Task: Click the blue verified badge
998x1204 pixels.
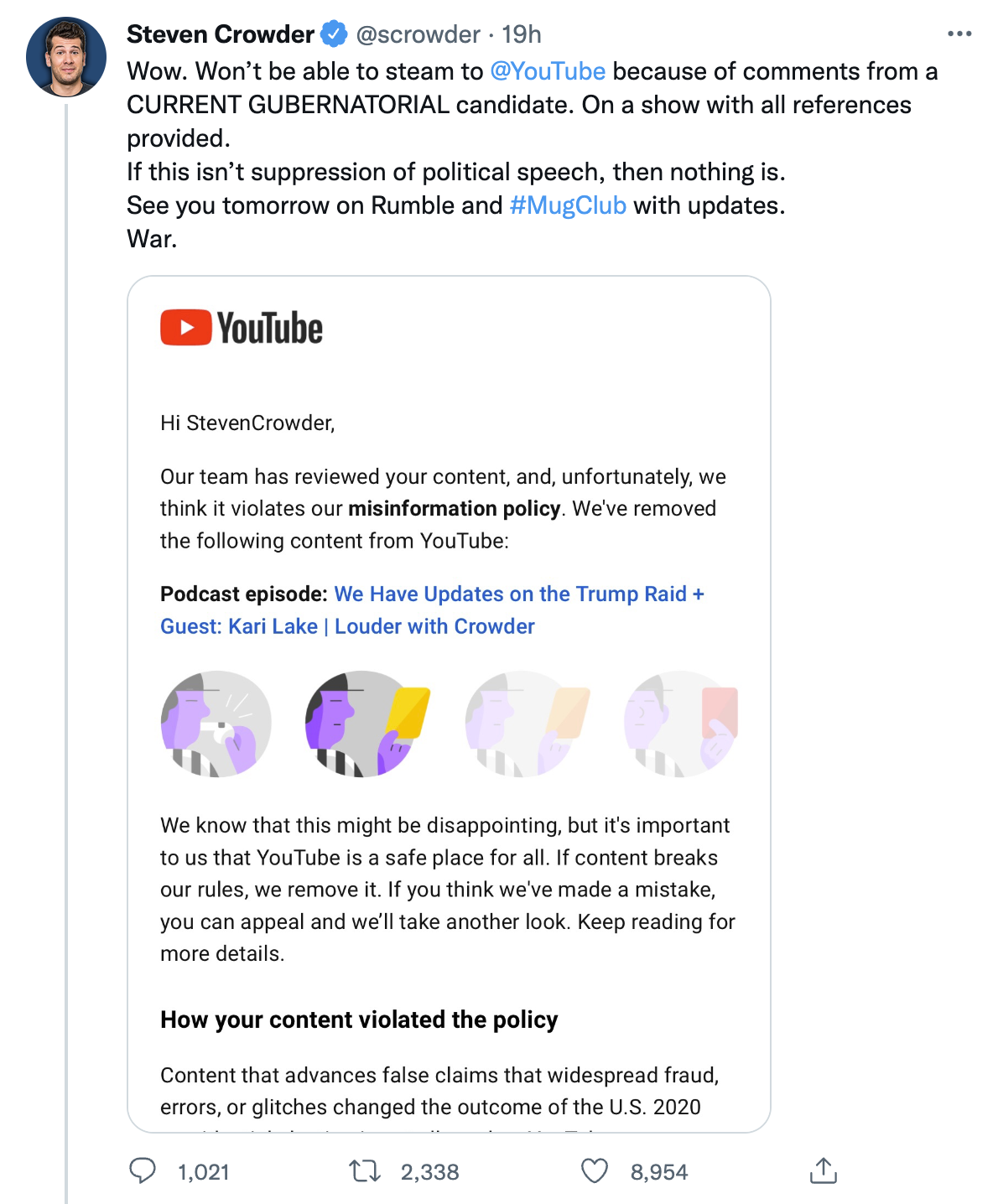Action: point(335,34)
